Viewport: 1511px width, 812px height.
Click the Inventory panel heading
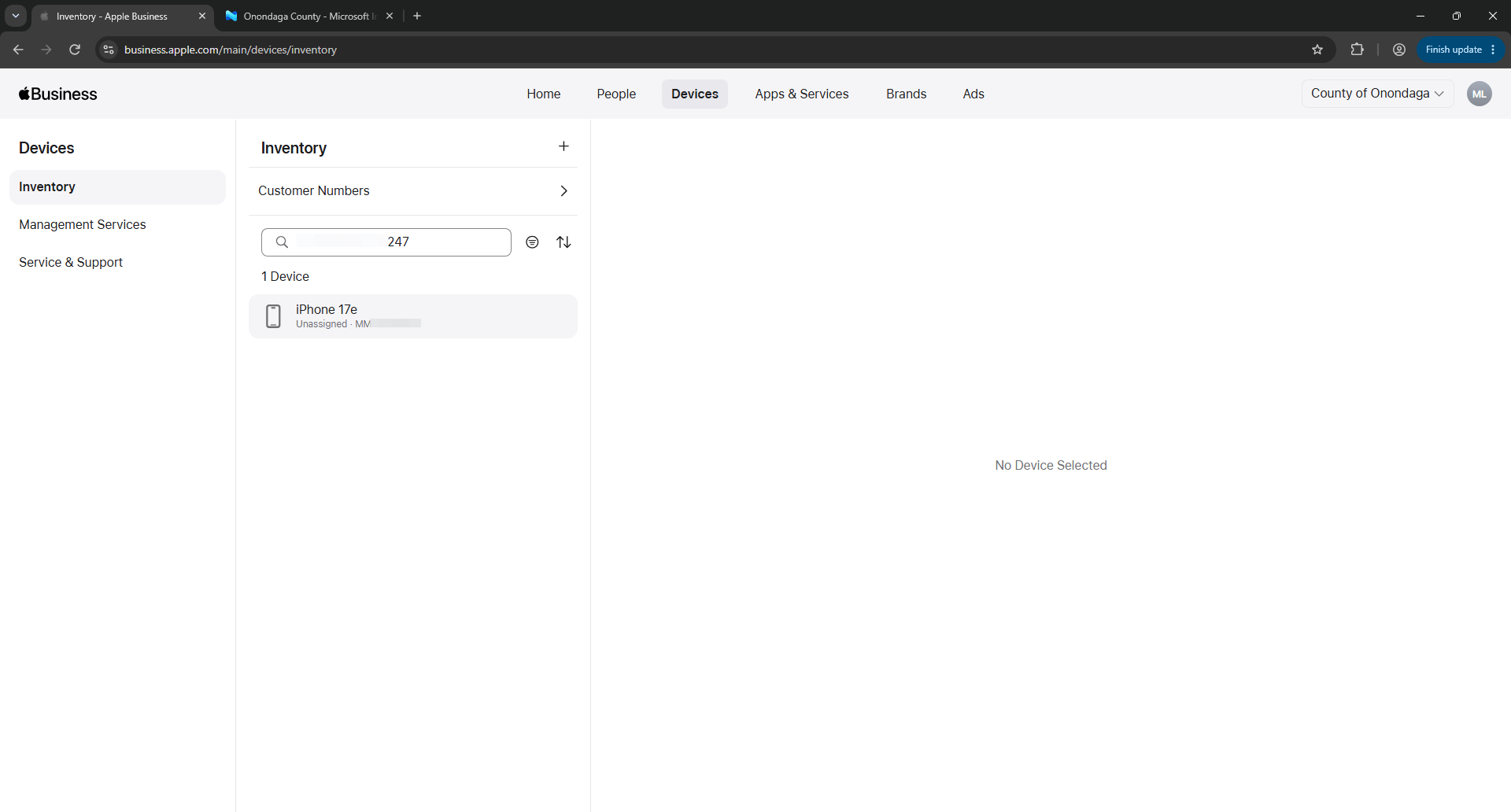pyautogui.click(x=294, y=148)
